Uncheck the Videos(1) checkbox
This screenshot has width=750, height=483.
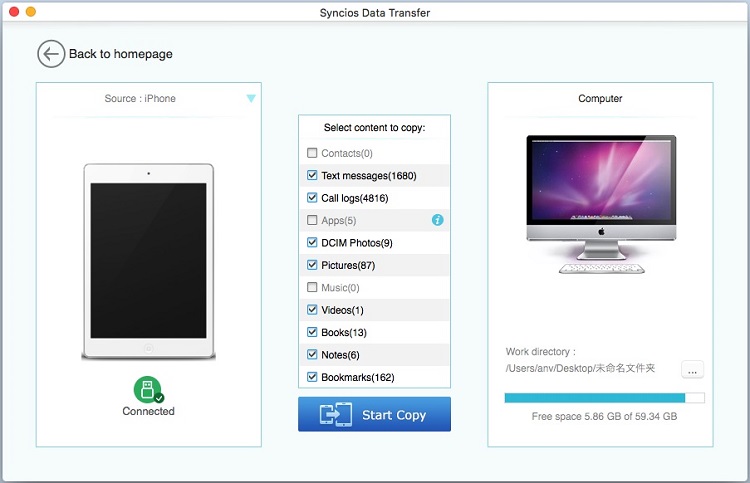[312, 310]
